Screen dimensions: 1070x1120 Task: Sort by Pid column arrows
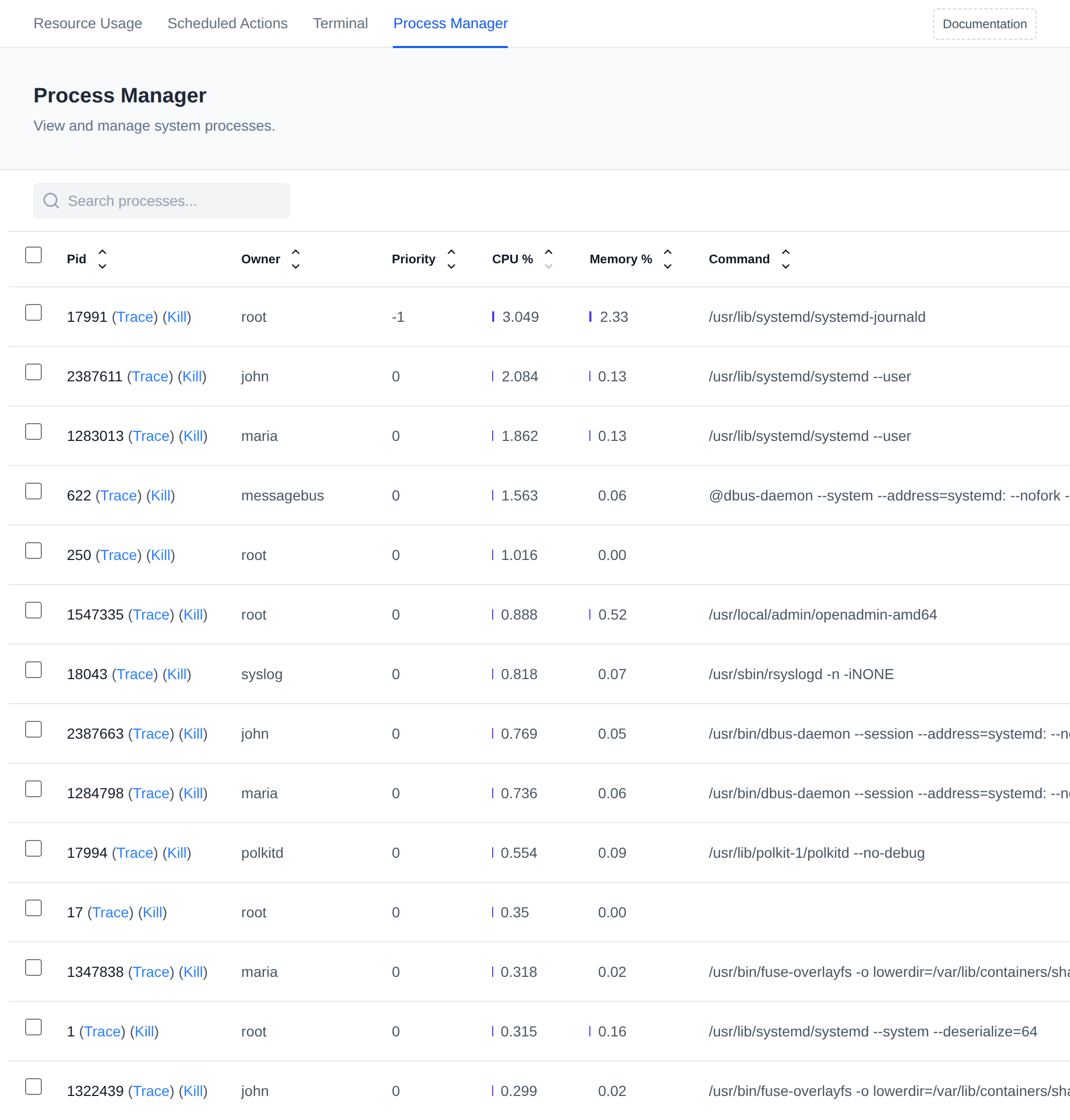coord(102,259)
